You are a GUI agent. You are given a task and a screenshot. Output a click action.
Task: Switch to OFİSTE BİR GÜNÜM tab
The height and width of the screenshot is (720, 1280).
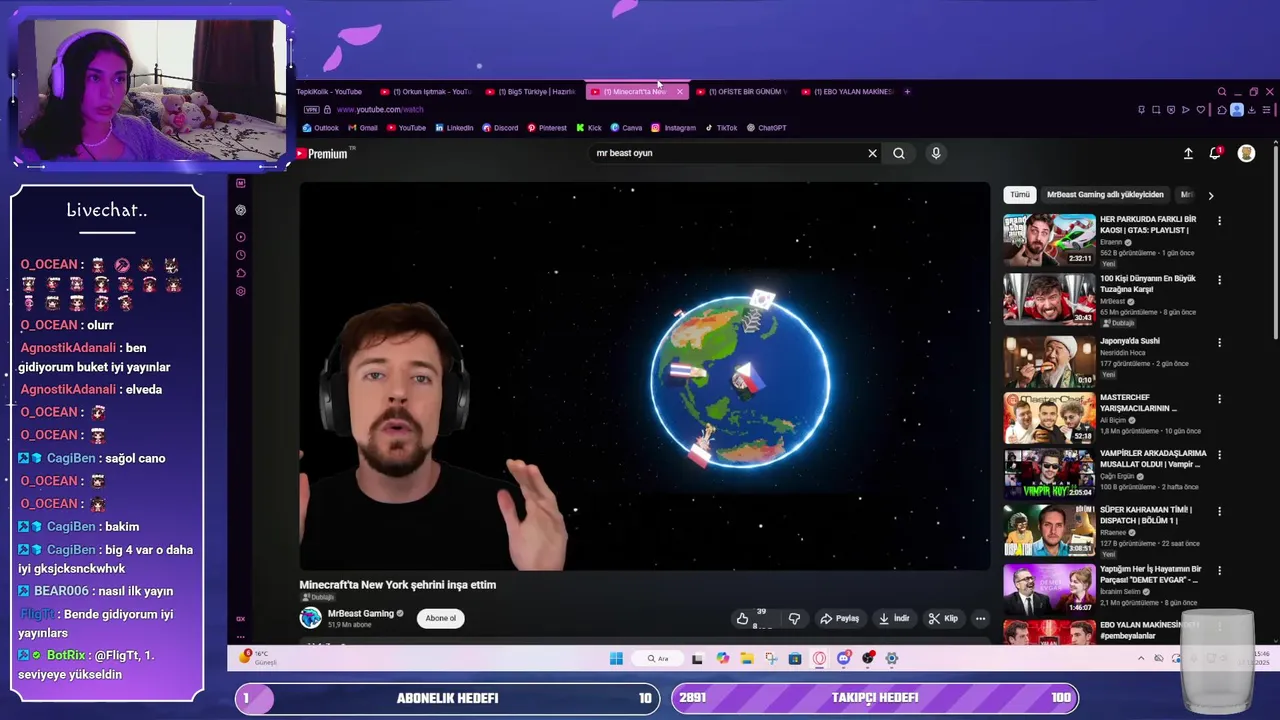click(x=741, y=92)
